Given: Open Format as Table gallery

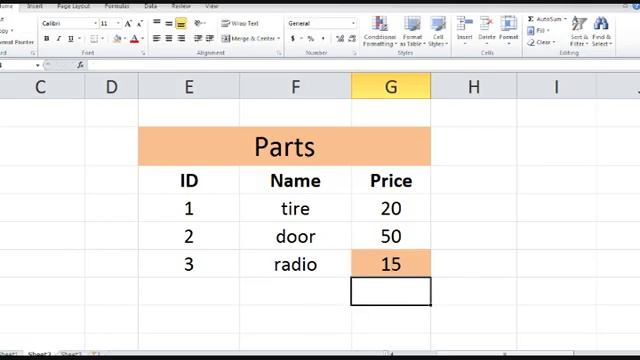Looking at the screenshot, I should [412, 31].
